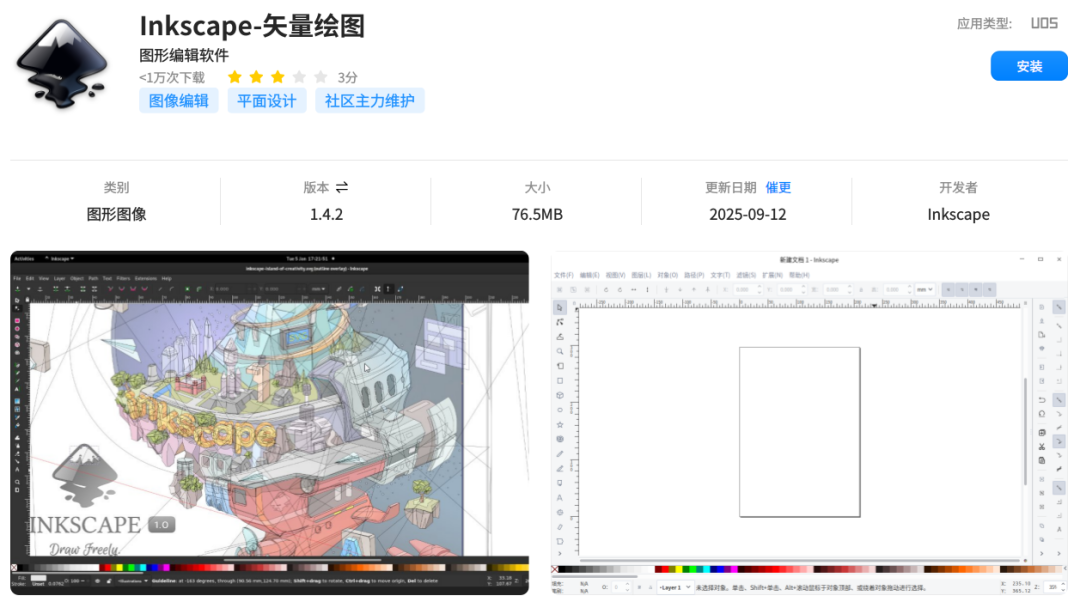Click the 更新日期 label
1080x608 pixels.
point(731,187)
